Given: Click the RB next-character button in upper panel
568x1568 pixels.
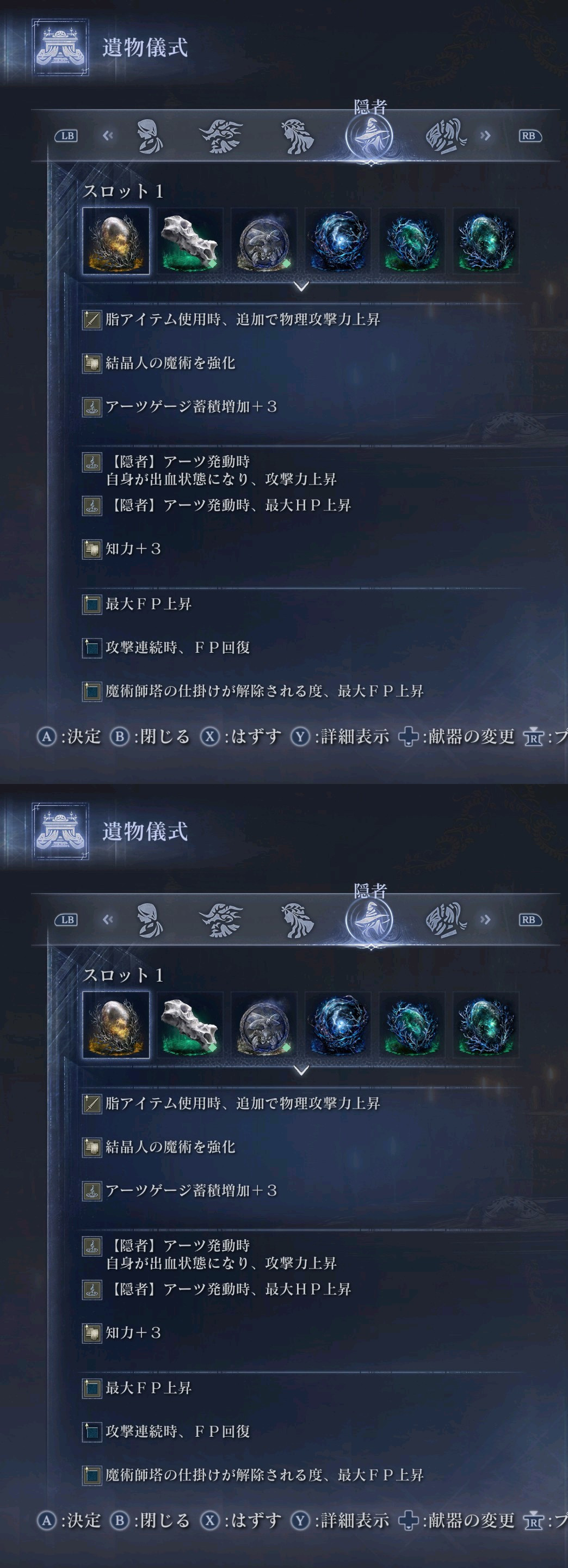Looking at the screenshot, I should click(x=529, y=136).
